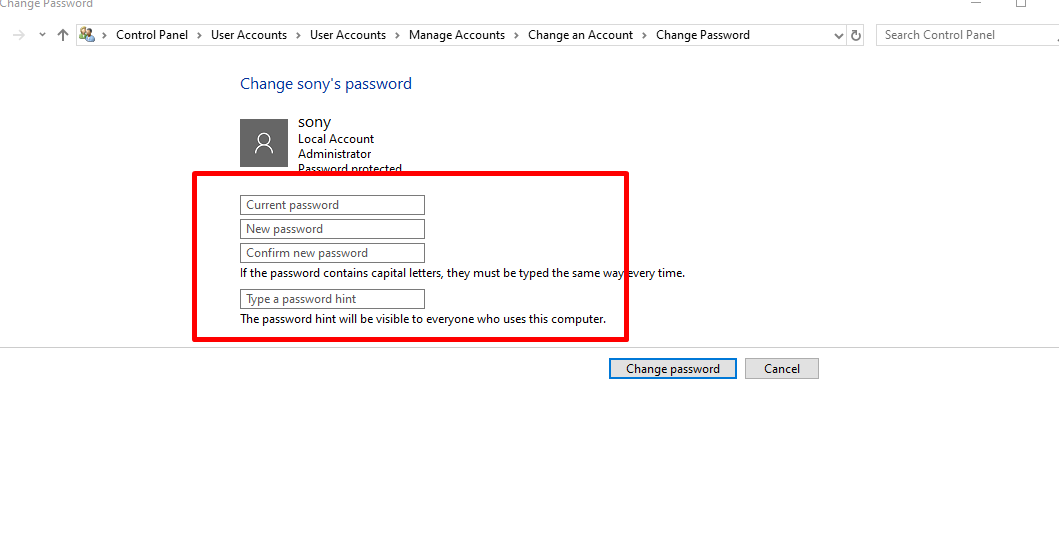Focus the Current password field
1059x546 pixels.
pos(332,205)
